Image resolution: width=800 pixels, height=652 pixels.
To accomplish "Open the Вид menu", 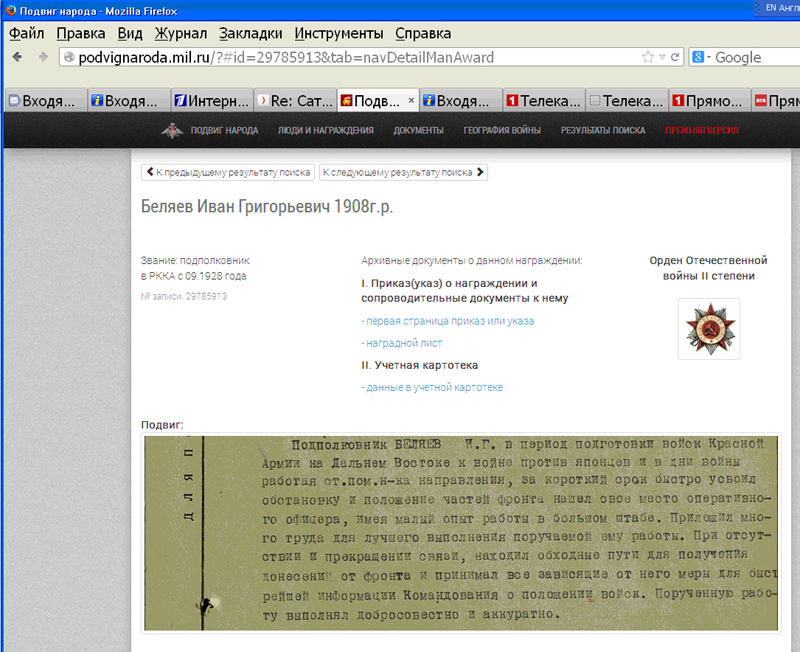I will (x=130, y=34).
